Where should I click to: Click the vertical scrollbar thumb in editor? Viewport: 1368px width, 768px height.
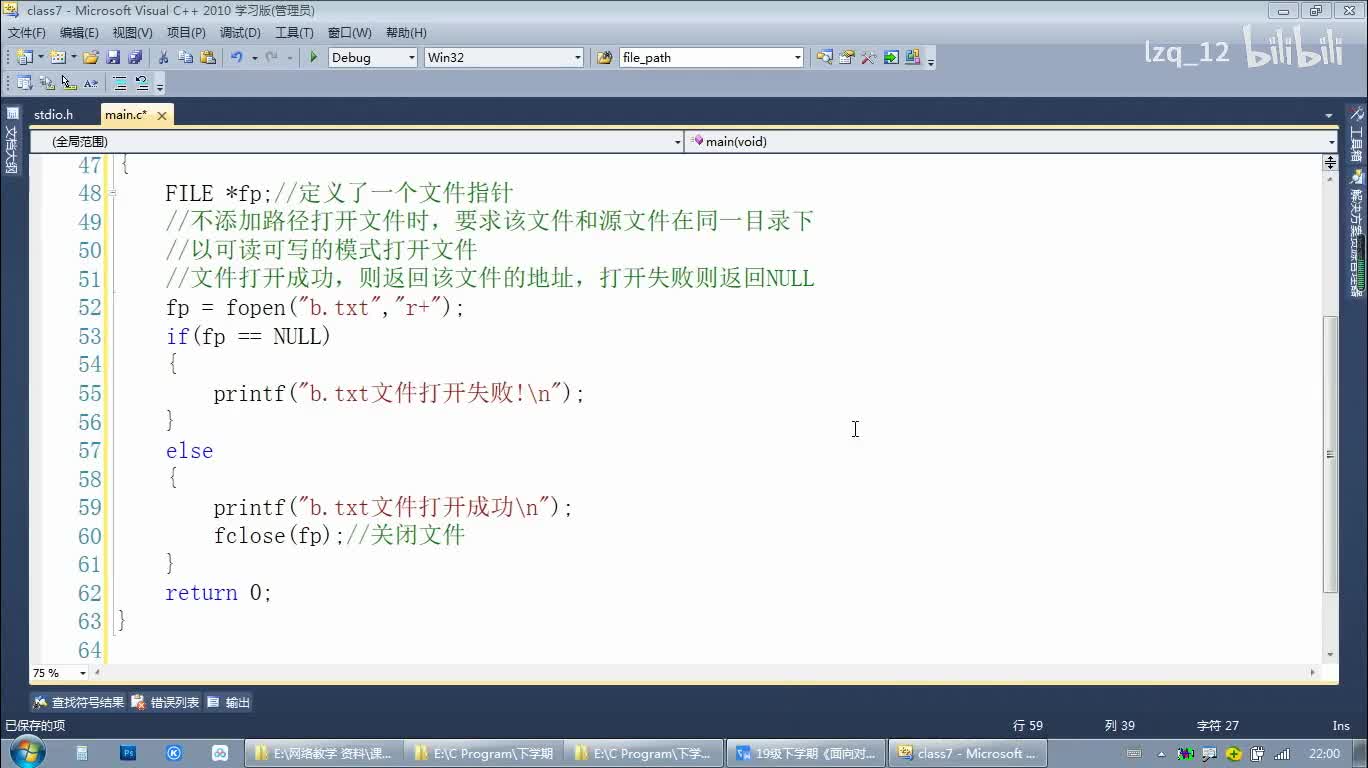pyautogui.click(x=1330, y=454)
